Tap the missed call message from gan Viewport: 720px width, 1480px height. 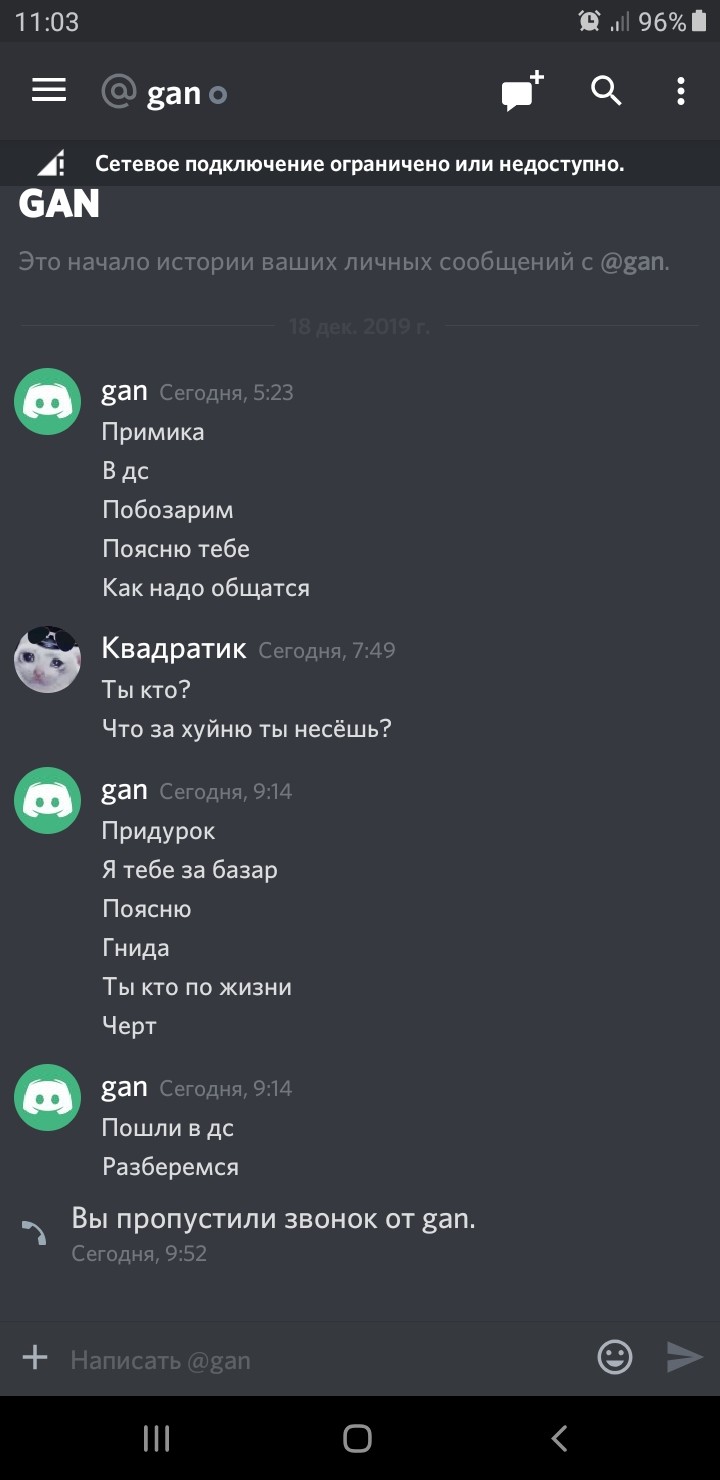tap(273, 1219)
